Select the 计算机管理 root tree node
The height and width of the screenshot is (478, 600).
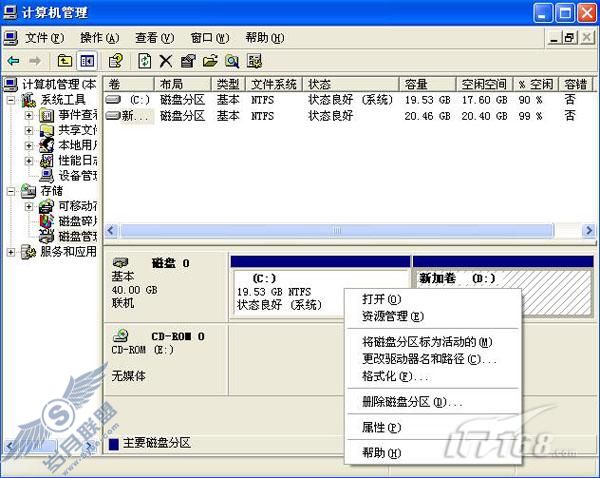[51, 85]
